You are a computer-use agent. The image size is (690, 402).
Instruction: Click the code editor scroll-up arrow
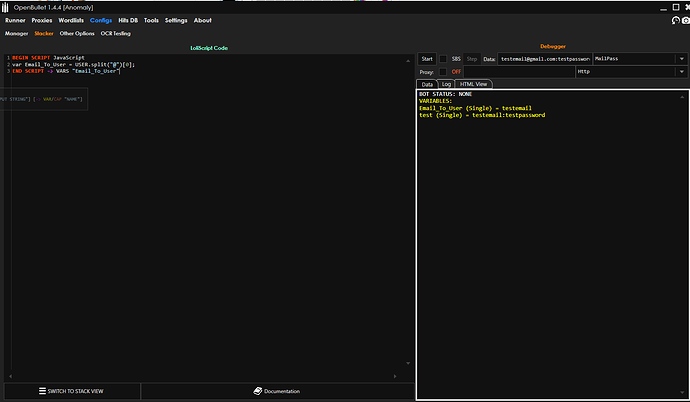tap(408, 61)
